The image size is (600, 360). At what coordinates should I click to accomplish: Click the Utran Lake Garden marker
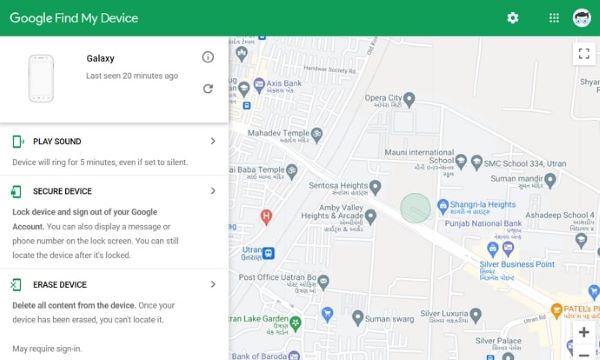pyautogui.click(x=295, y=324)
